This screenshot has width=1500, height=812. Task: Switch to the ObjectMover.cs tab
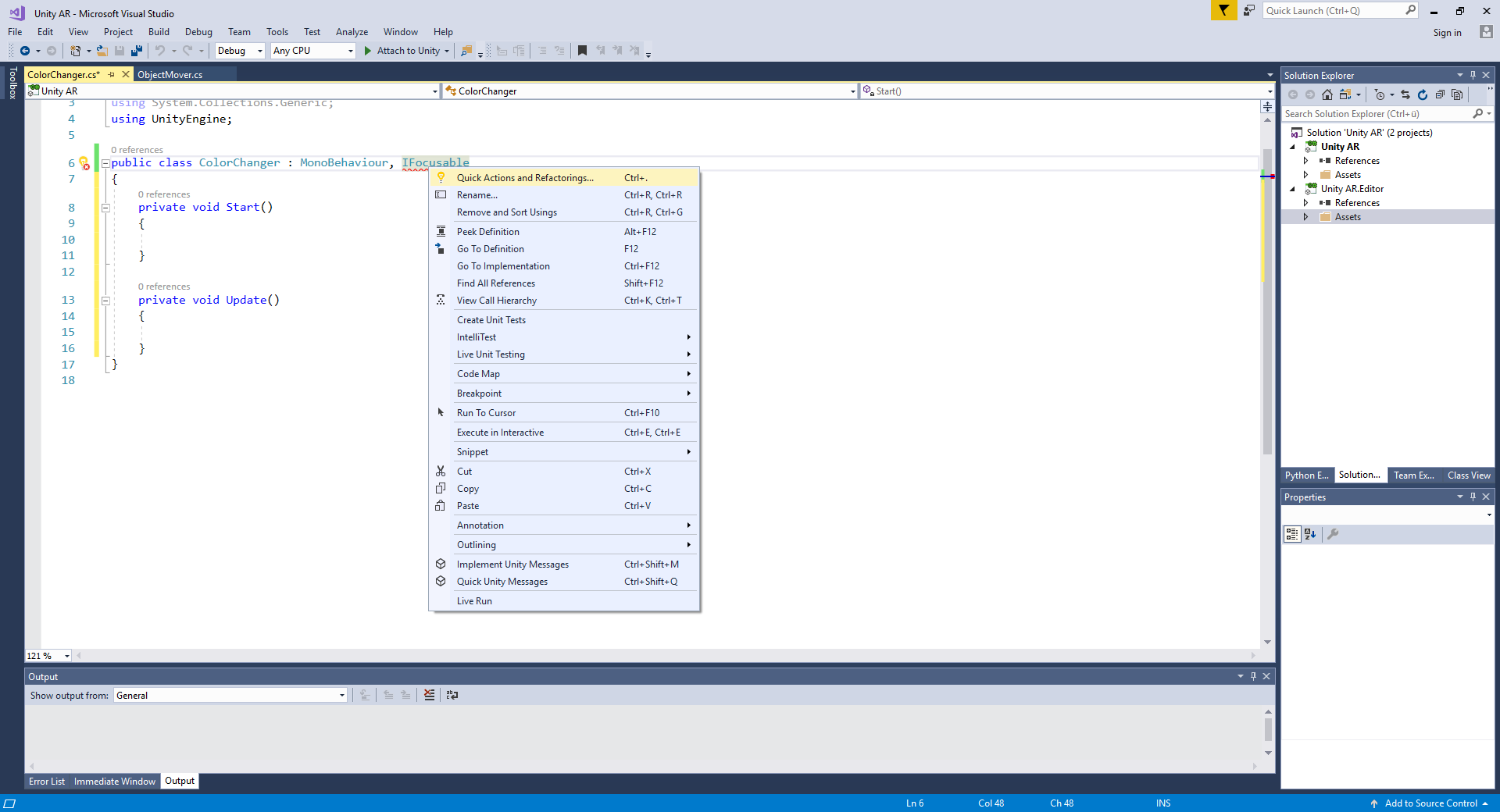coord(170,75)
